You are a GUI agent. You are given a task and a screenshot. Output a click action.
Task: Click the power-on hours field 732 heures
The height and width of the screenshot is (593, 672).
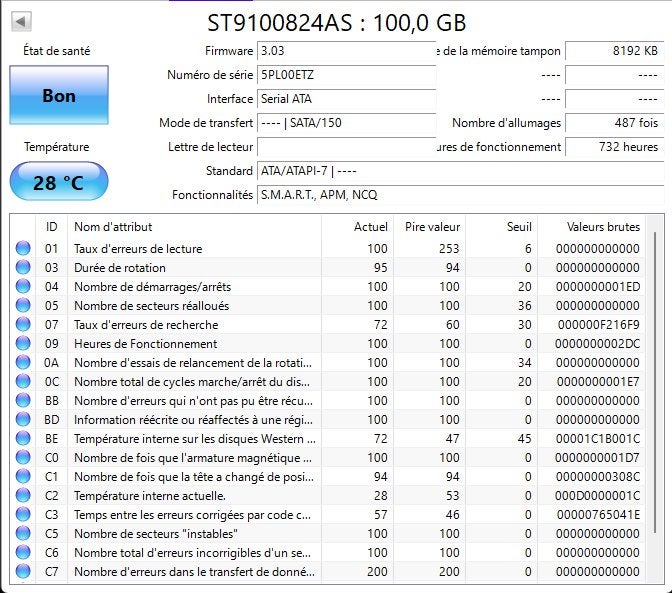[615, 147]
